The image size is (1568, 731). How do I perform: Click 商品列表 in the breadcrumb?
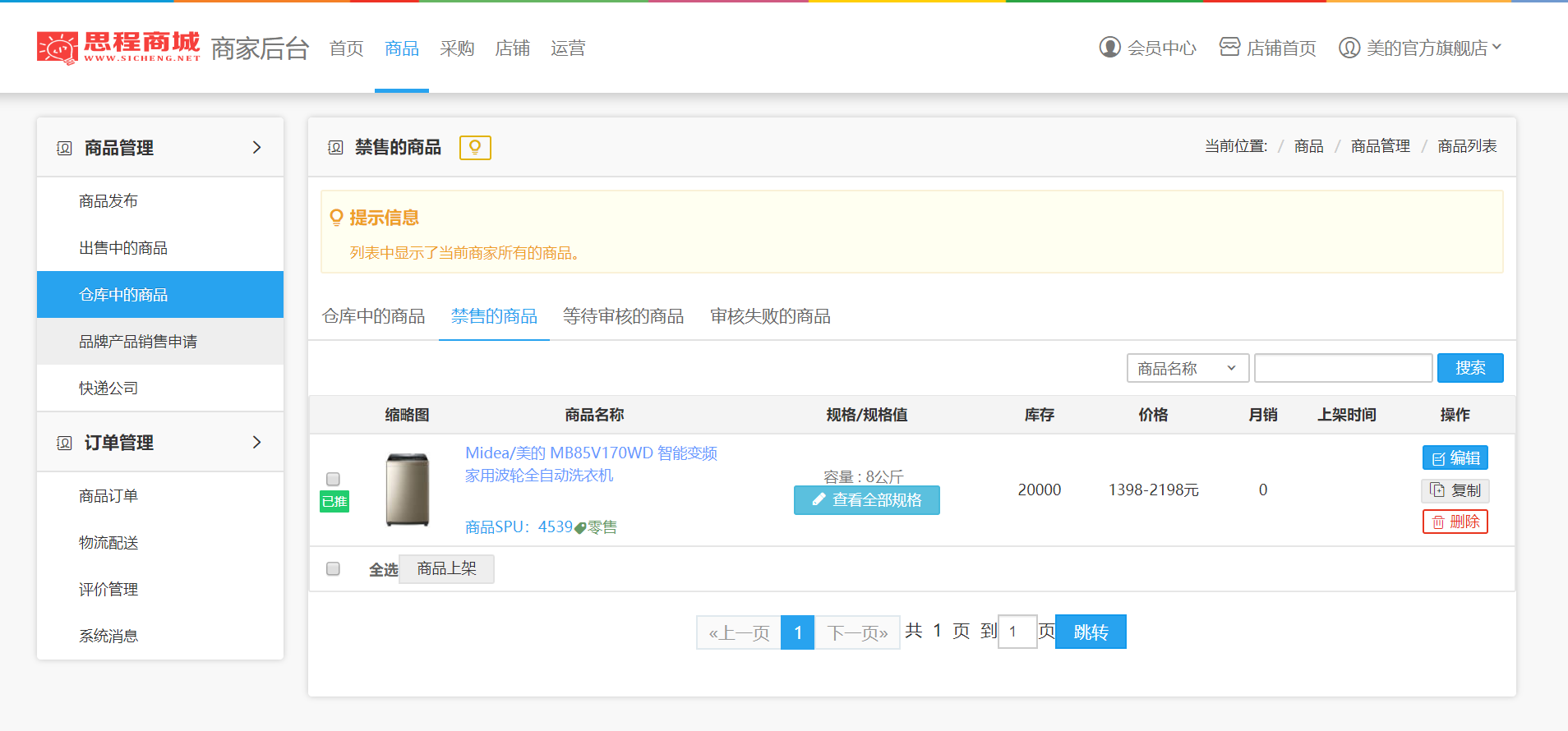coord(1467,146)
